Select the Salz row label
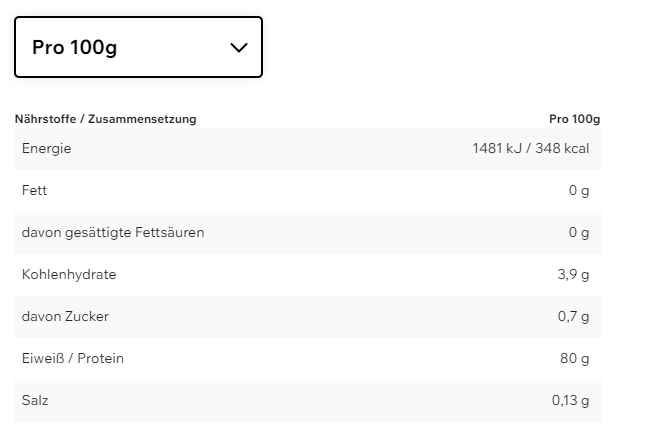Viewport: 665px width, 443px height. [35, 401]
